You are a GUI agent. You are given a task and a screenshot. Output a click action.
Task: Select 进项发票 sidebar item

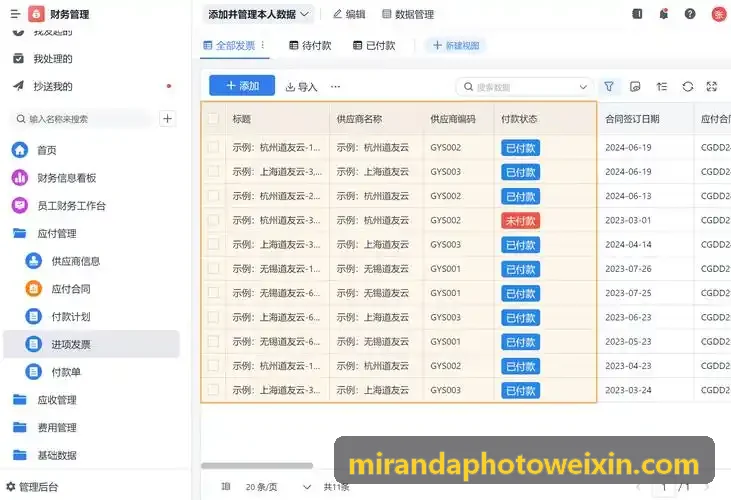coord(91,344)
